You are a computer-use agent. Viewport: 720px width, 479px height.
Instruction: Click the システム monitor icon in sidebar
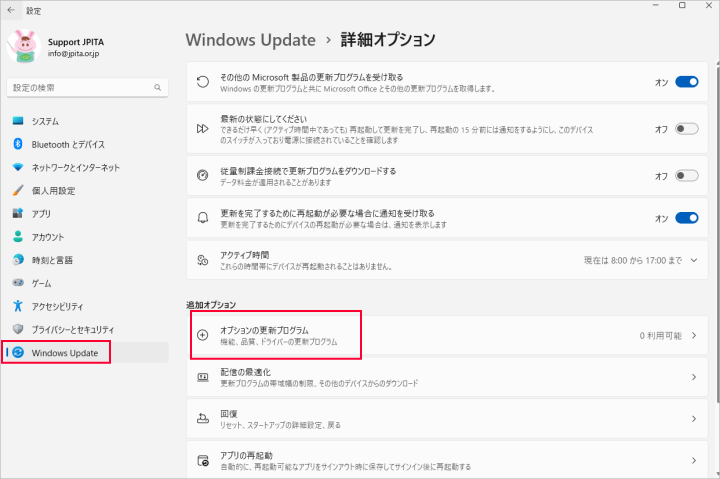click(18, 121)
